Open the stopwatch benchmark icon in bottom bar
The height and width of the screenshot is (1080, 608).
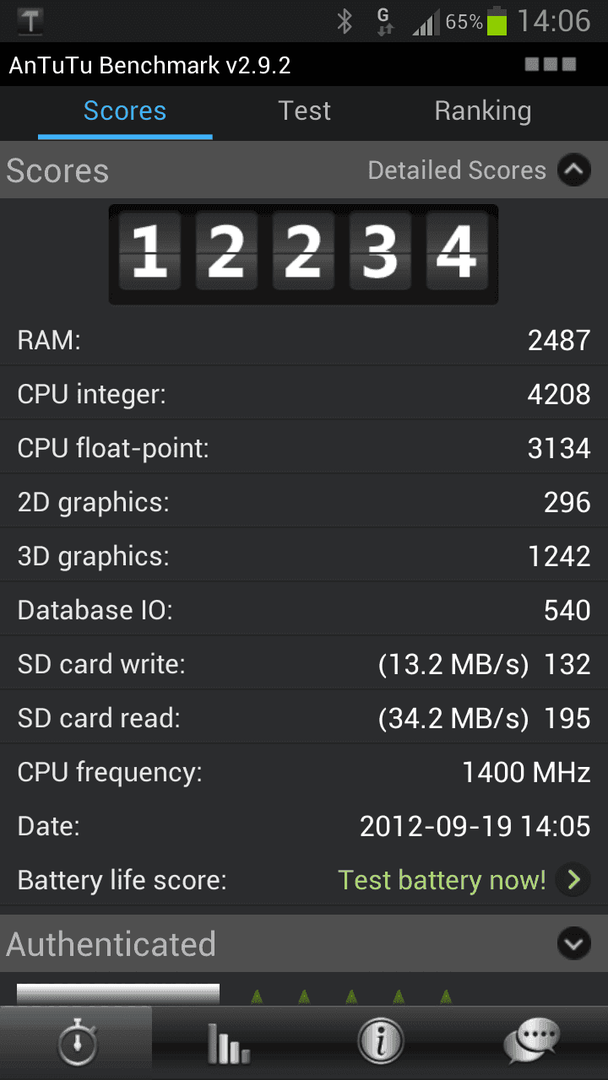[x=76, y=1043]
